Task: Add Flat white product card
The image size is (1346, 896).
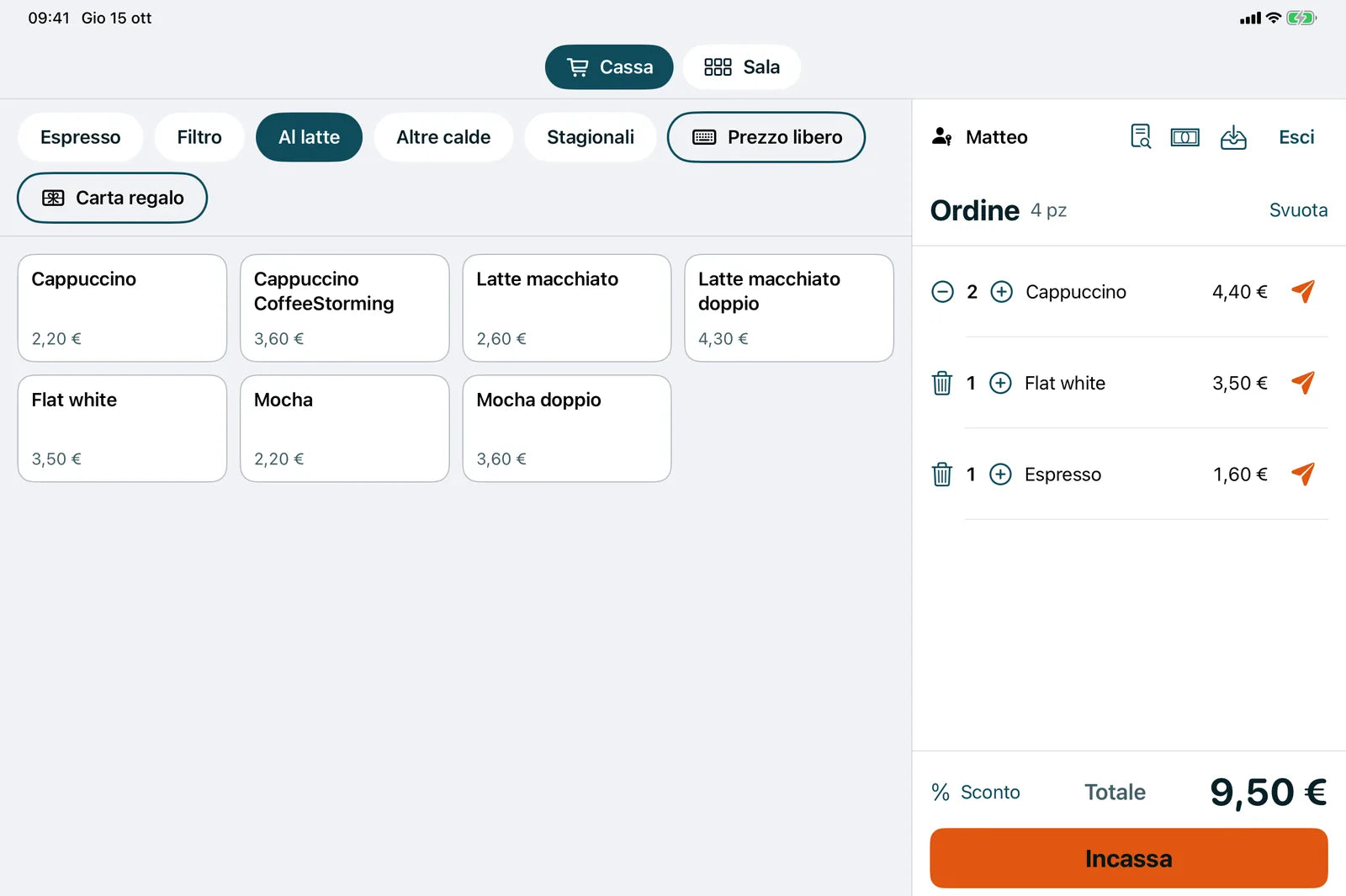Action: (x=122, y=428)
